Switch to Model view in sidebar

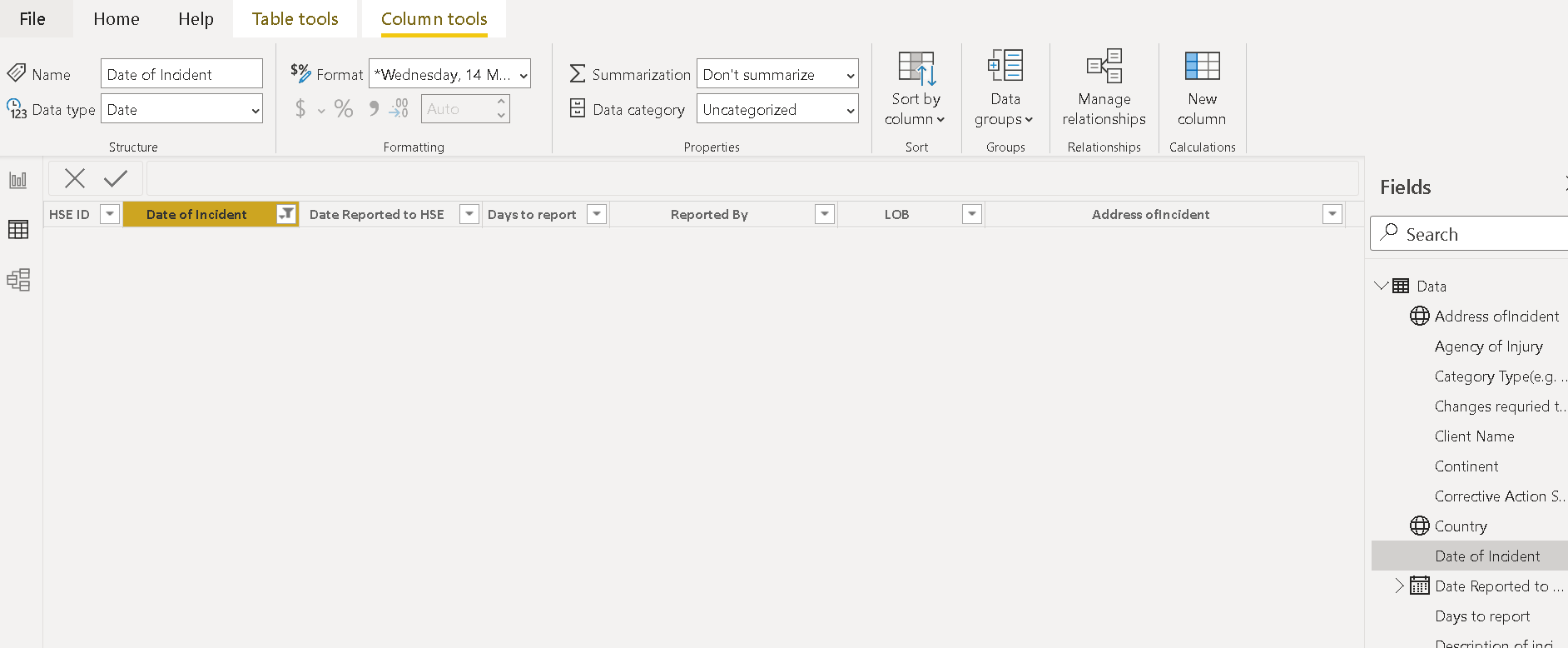coord(18,279)
